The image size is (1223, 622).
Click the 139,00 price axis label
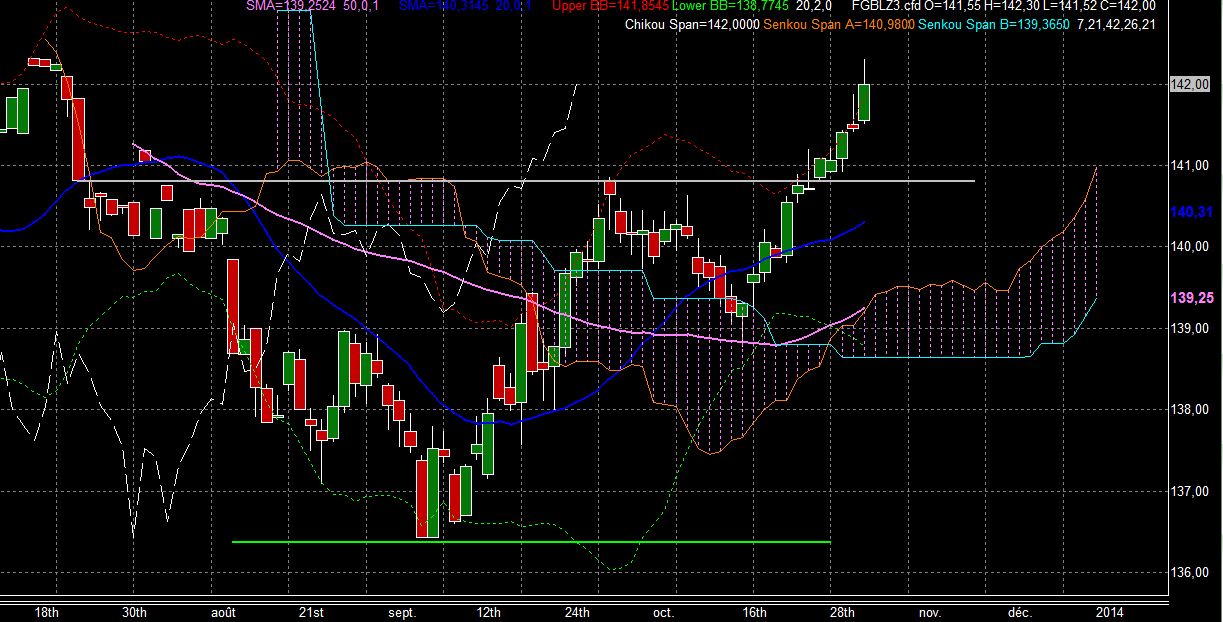coord(1189,328)
